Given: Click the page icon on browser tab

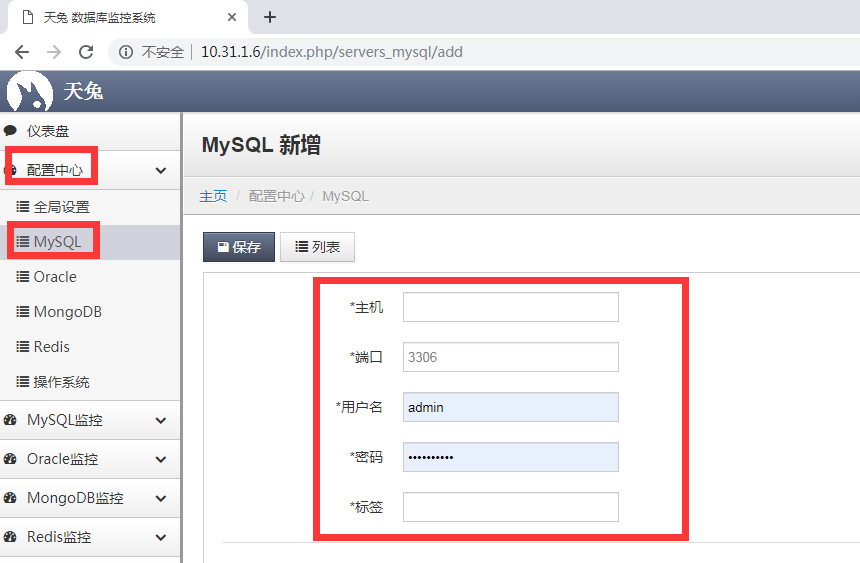Looking at the screenshot, I should coord(27,18).
